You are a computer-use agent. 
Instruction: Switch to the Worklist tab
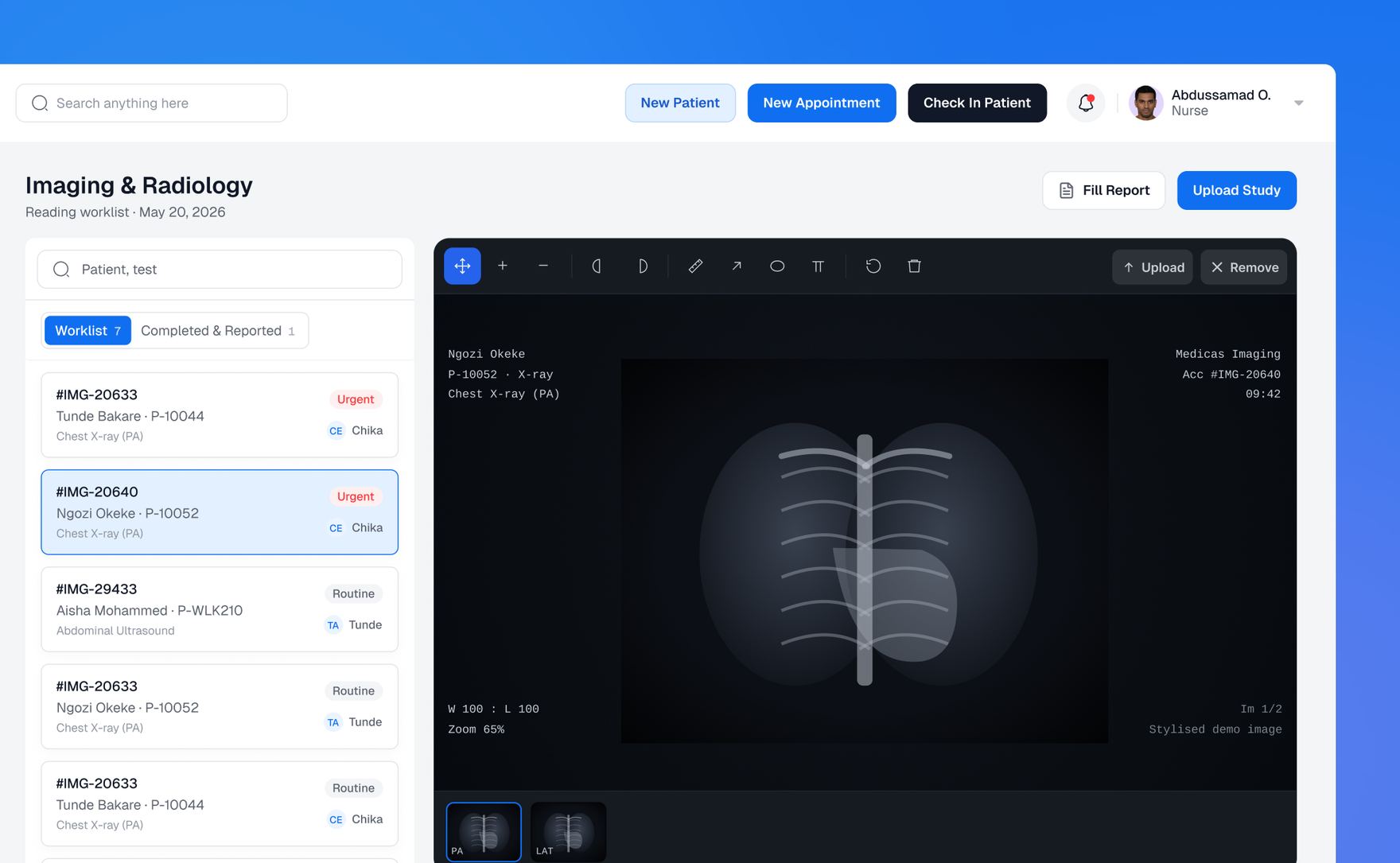(87, 331)
